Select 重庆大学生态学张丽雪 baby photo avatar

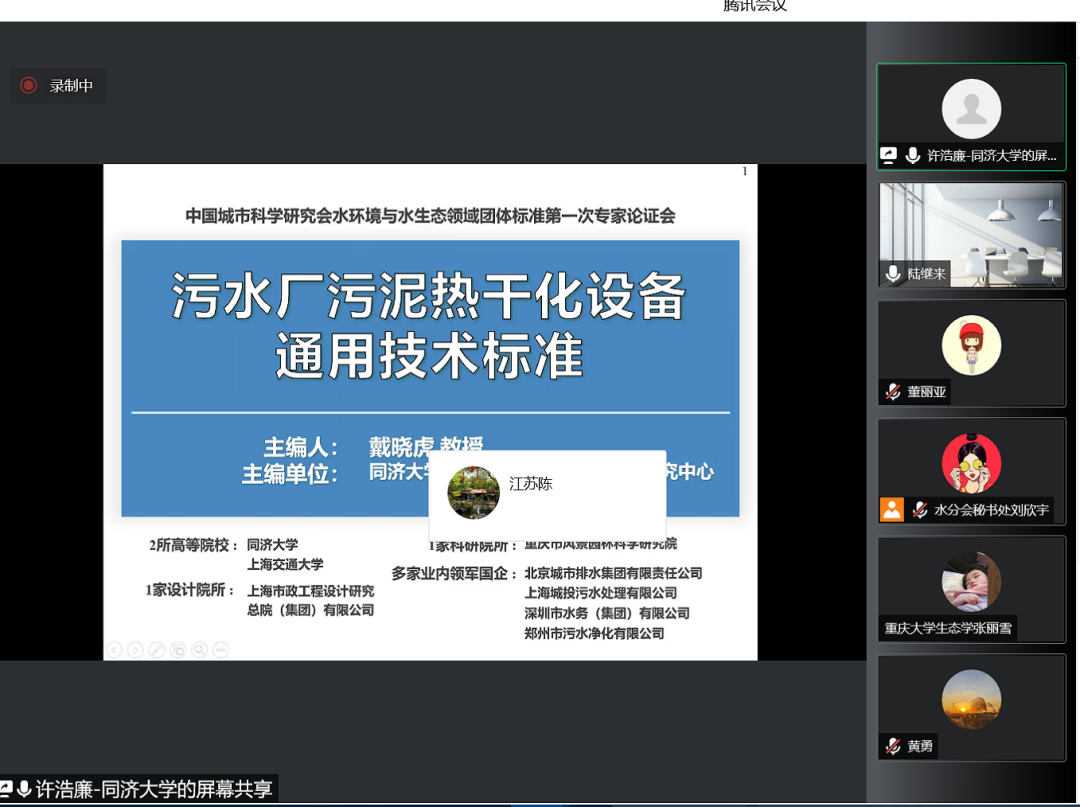coord(971,582)
